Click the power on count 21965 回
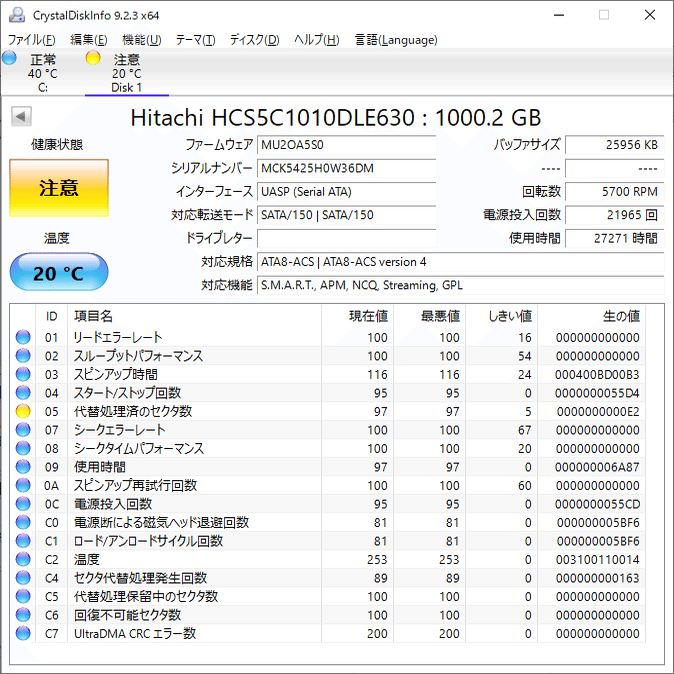Screen dimensions: 674x674 (x=615, y=215)
